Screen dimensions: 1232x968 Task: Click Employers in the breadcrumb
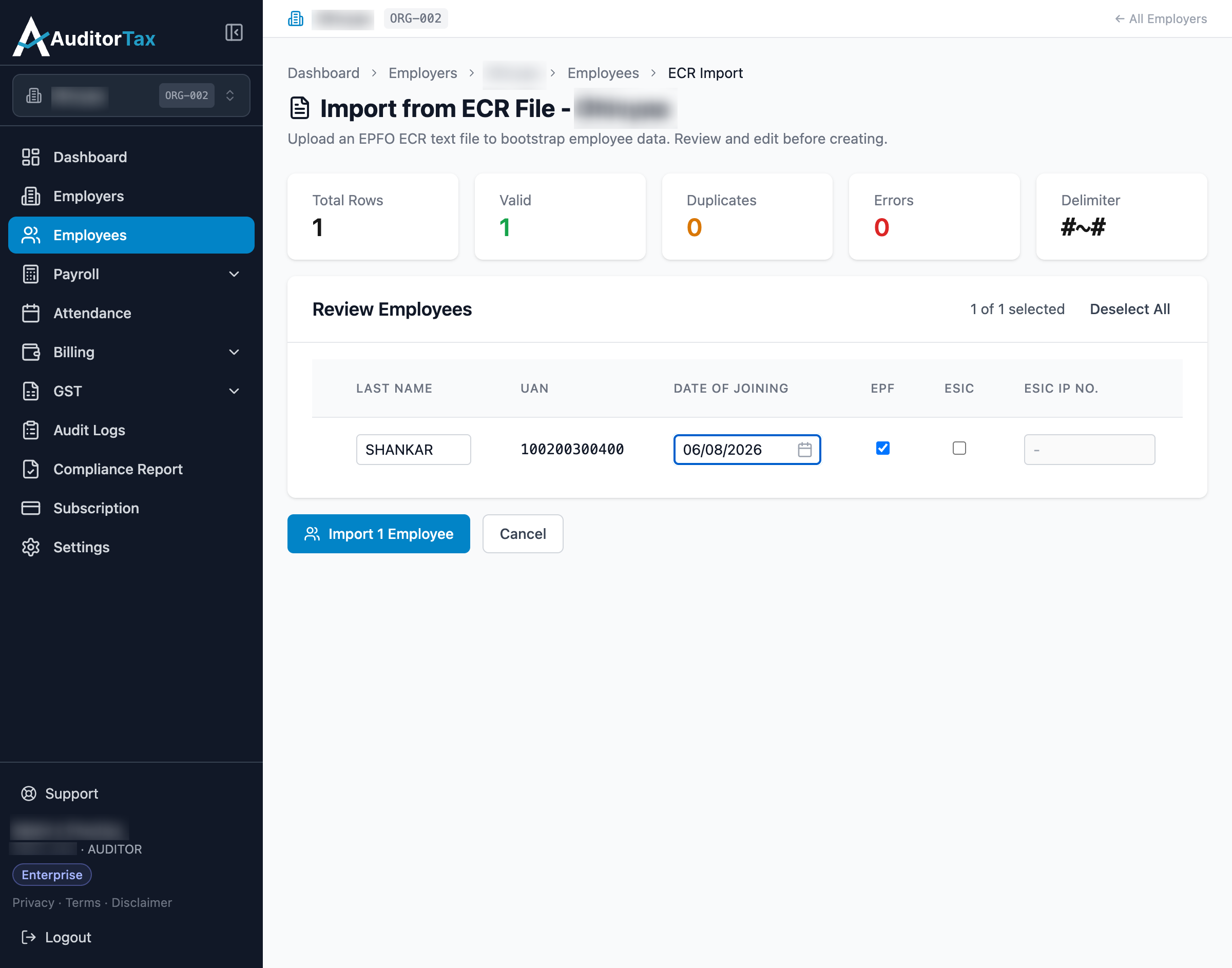click(x=423, y=73)
